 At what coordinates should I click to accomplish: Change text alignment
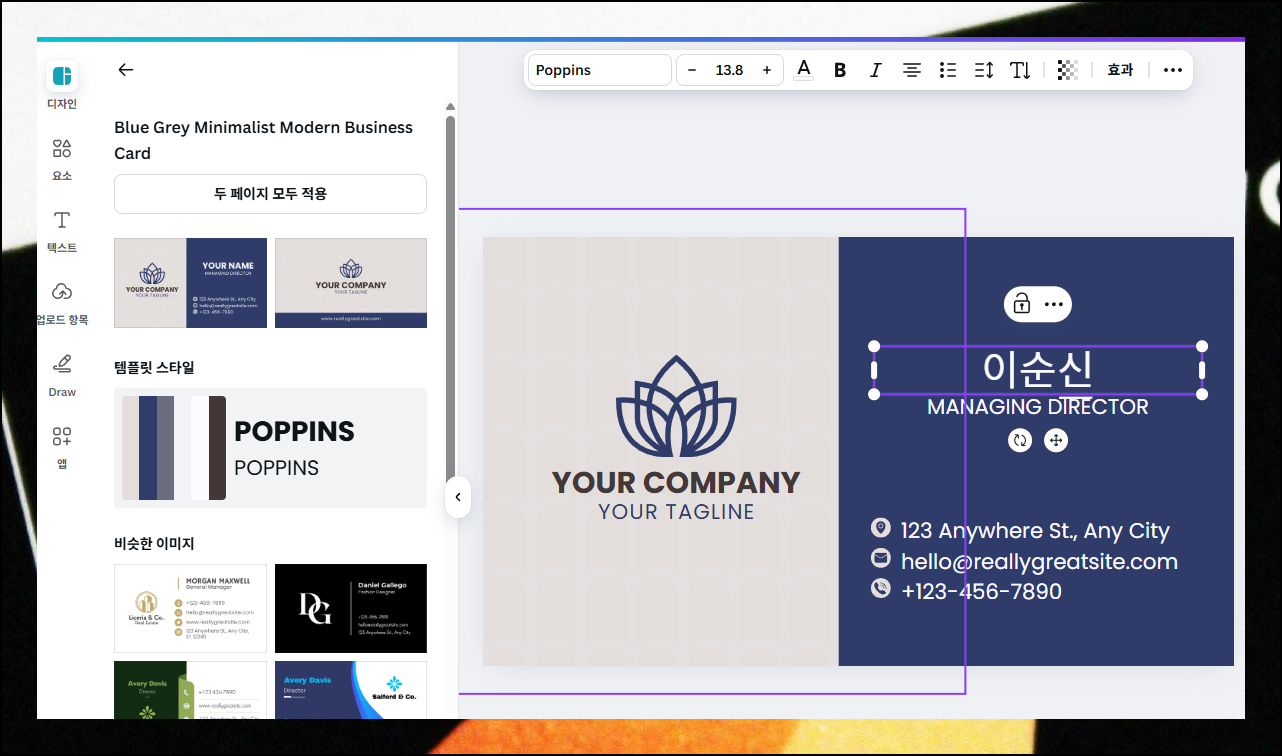tap(912, 70)
